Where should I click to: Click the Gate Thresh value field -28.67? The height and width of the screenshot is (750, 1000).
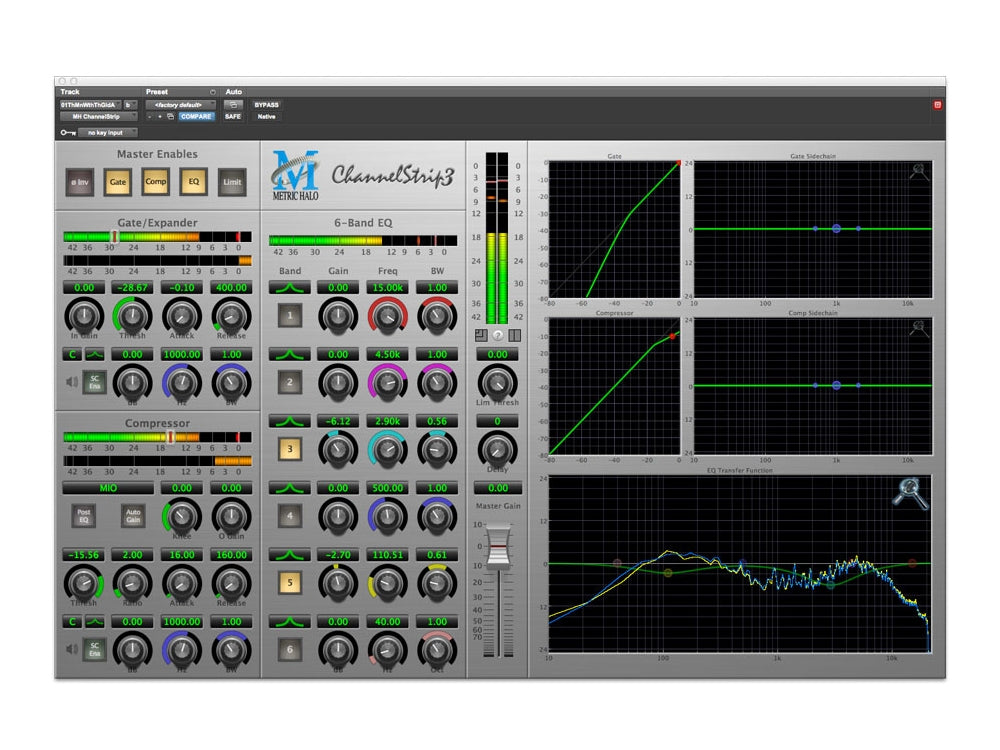click(133, 288)
